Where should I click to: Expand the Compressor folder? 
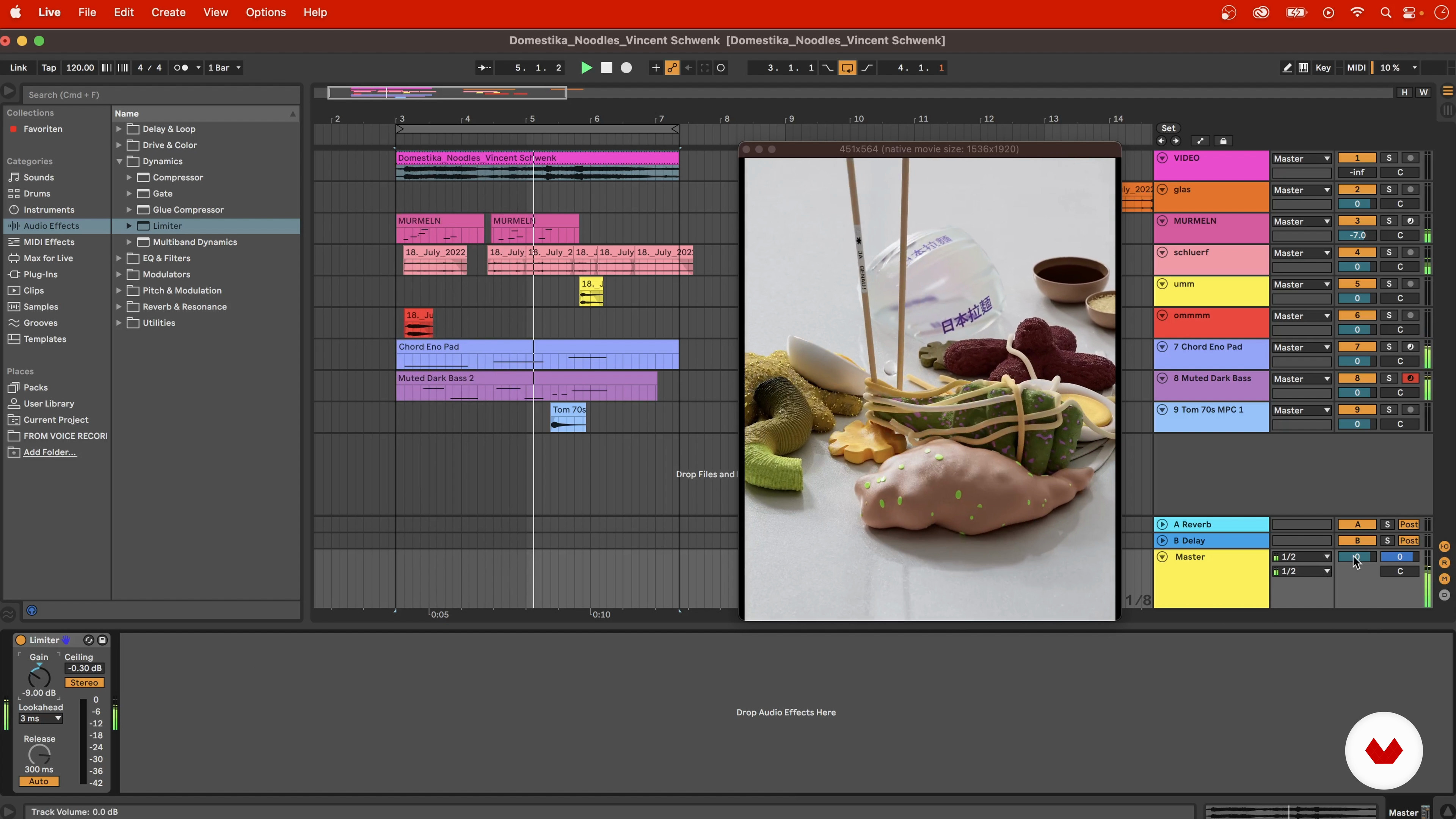(x=129, y=177)
